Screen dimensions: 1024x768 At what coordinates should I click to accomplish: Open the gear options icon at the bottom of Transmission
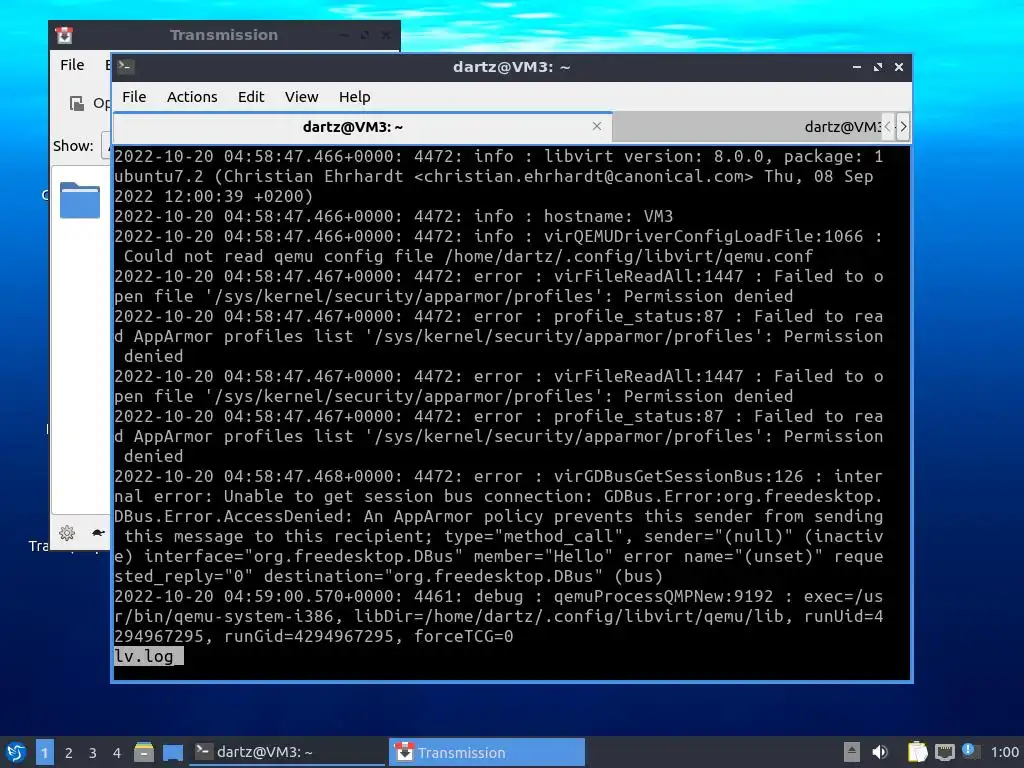(67, 533)
